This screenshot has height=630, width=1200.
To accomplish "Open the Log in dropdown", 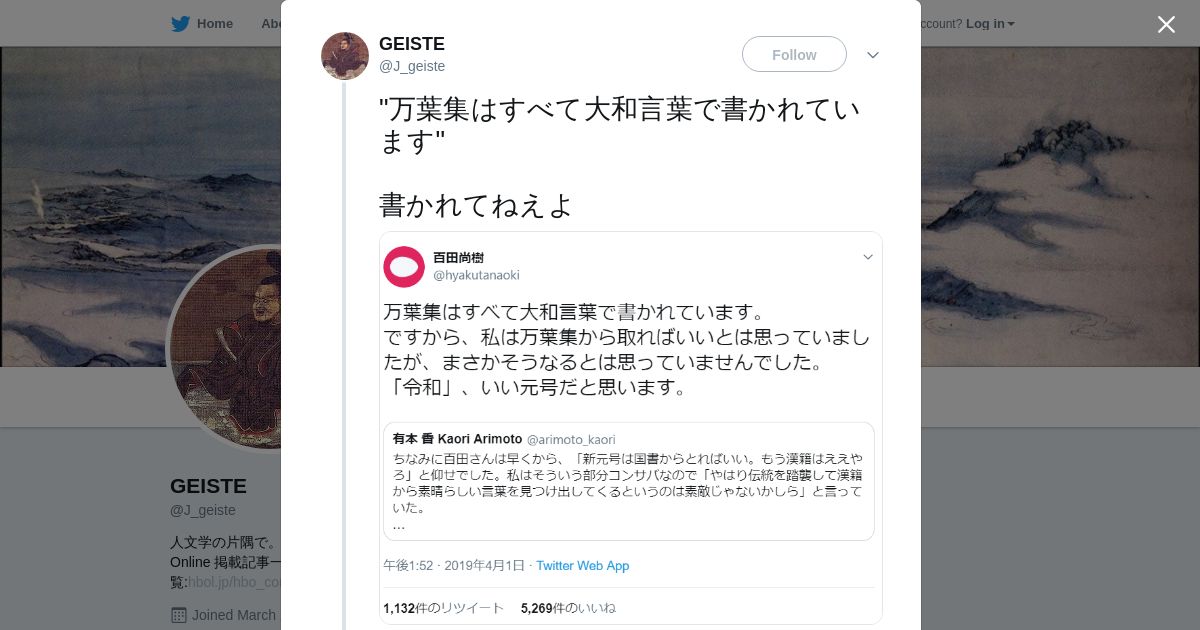I will (x=989, y=24).
